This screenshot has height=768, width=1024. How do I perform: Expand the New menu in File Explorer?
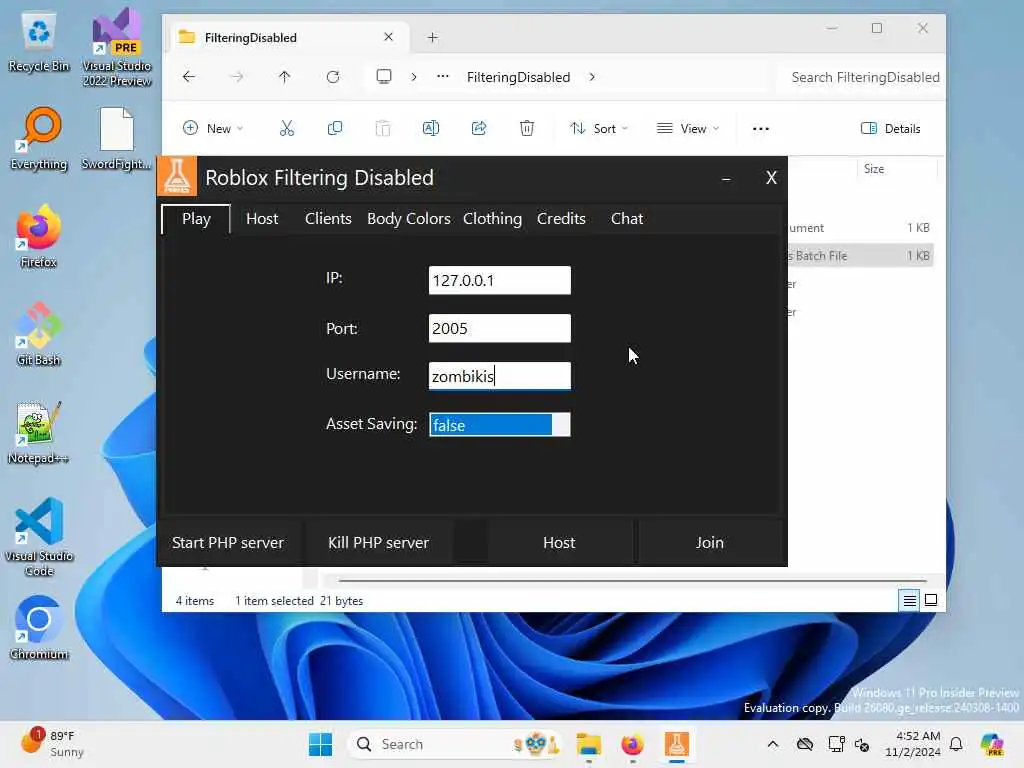[213, 129]
